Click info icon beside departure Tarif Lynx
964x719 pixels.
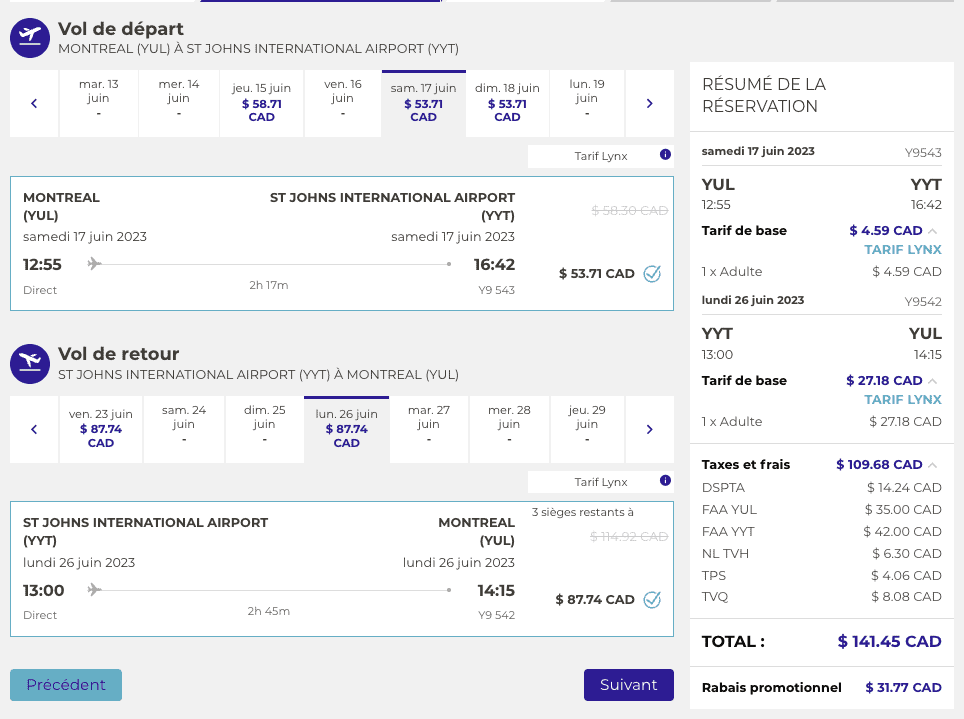pos(665,155)
